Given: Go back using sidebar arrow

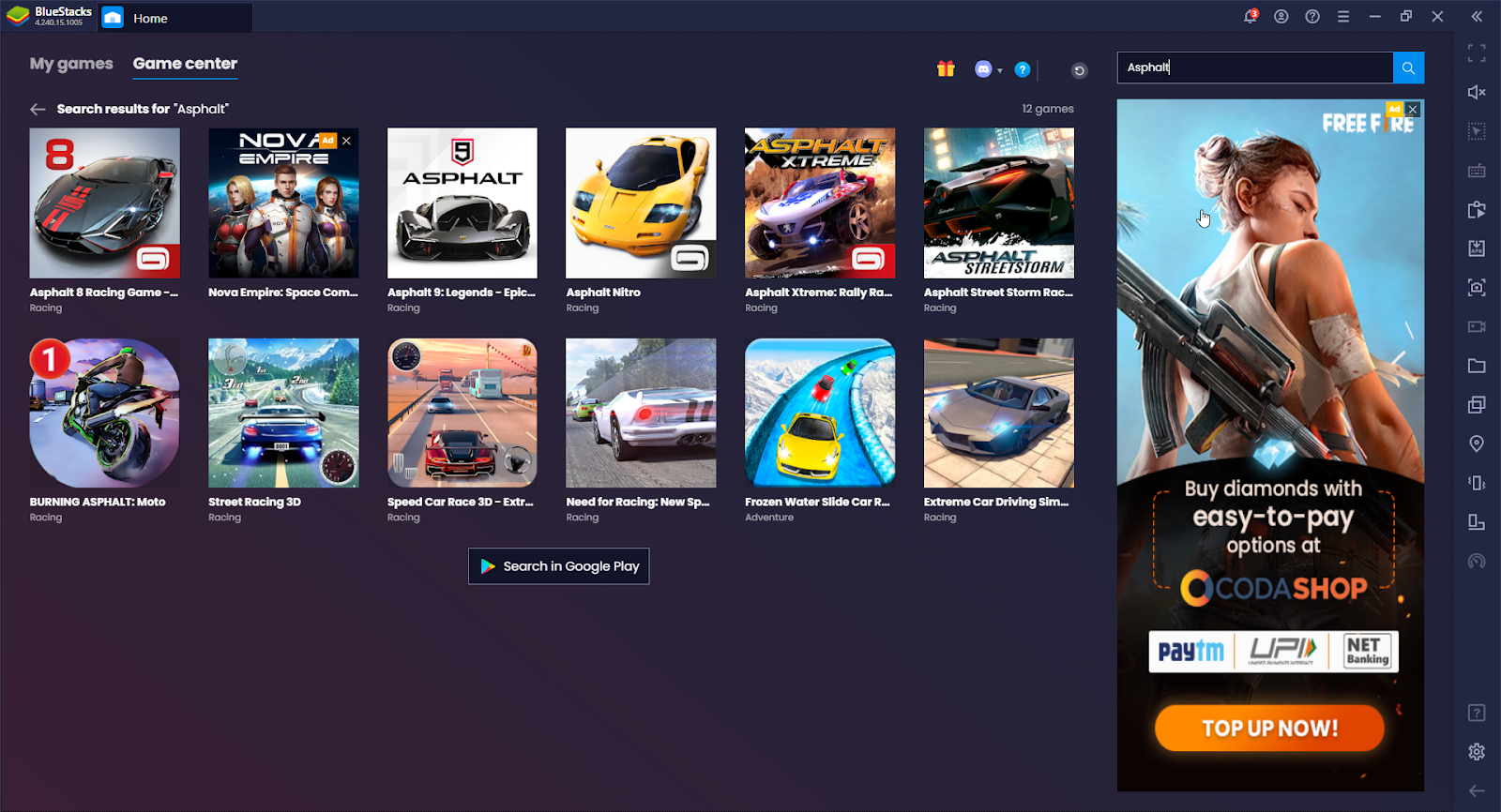Looking at the screenshot, I should (x=1477, y=790).
